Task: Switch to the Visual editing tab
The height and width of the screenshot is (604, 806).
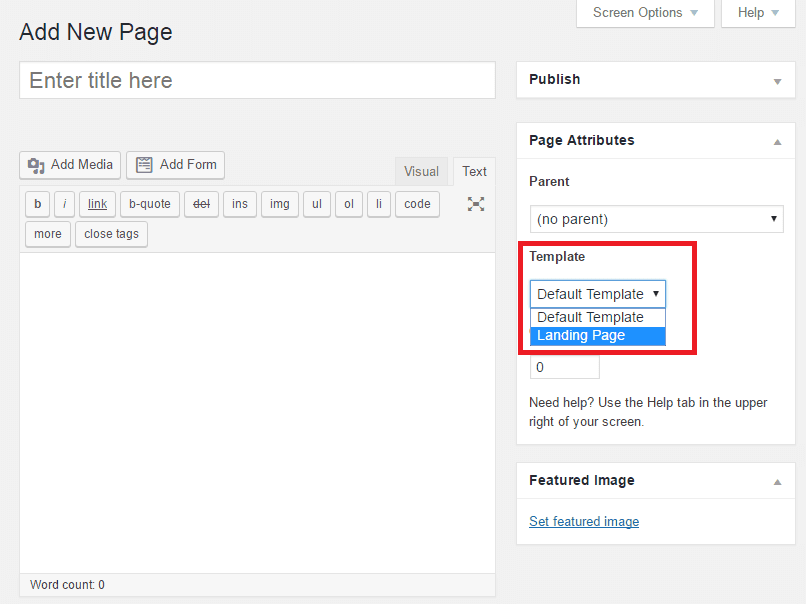Action: [x=421, y=171]
